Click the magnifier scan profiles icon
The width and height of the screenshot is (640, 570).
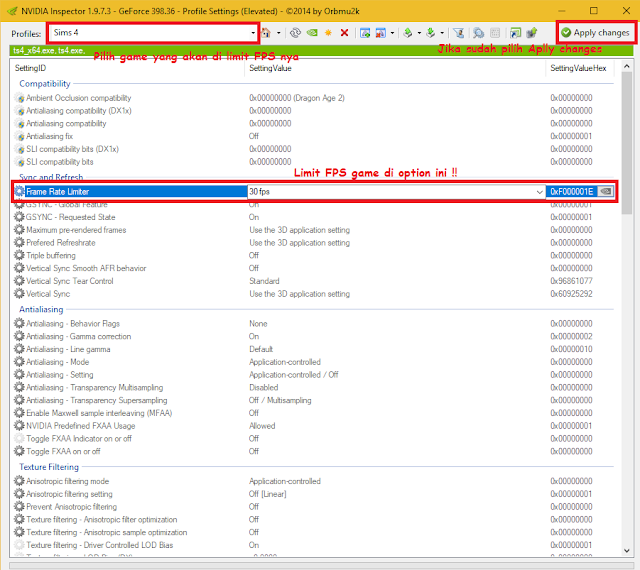click(478, 33)
